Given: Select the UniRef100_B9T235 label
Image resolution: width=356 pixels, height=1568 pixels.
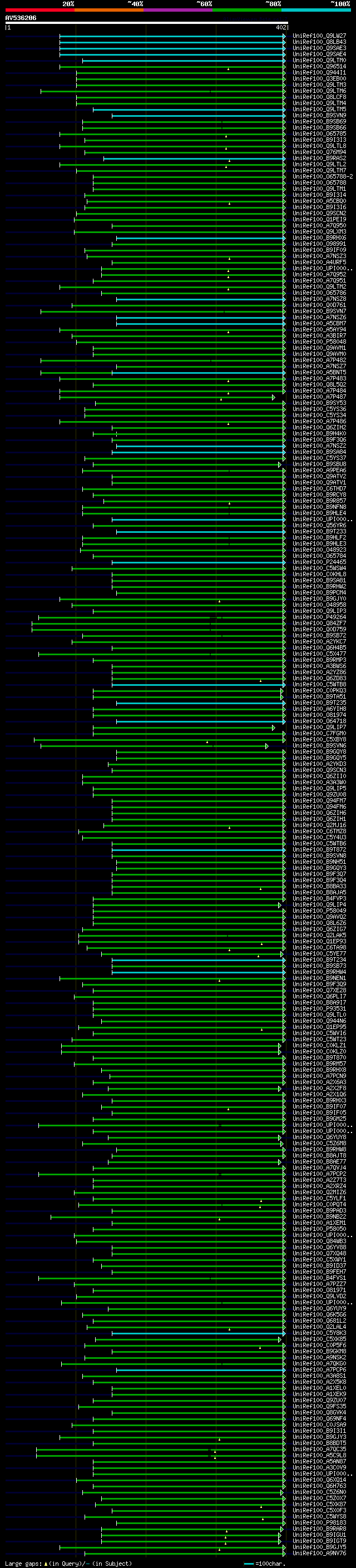Looking at the screenshot, I should pos(319,703).
